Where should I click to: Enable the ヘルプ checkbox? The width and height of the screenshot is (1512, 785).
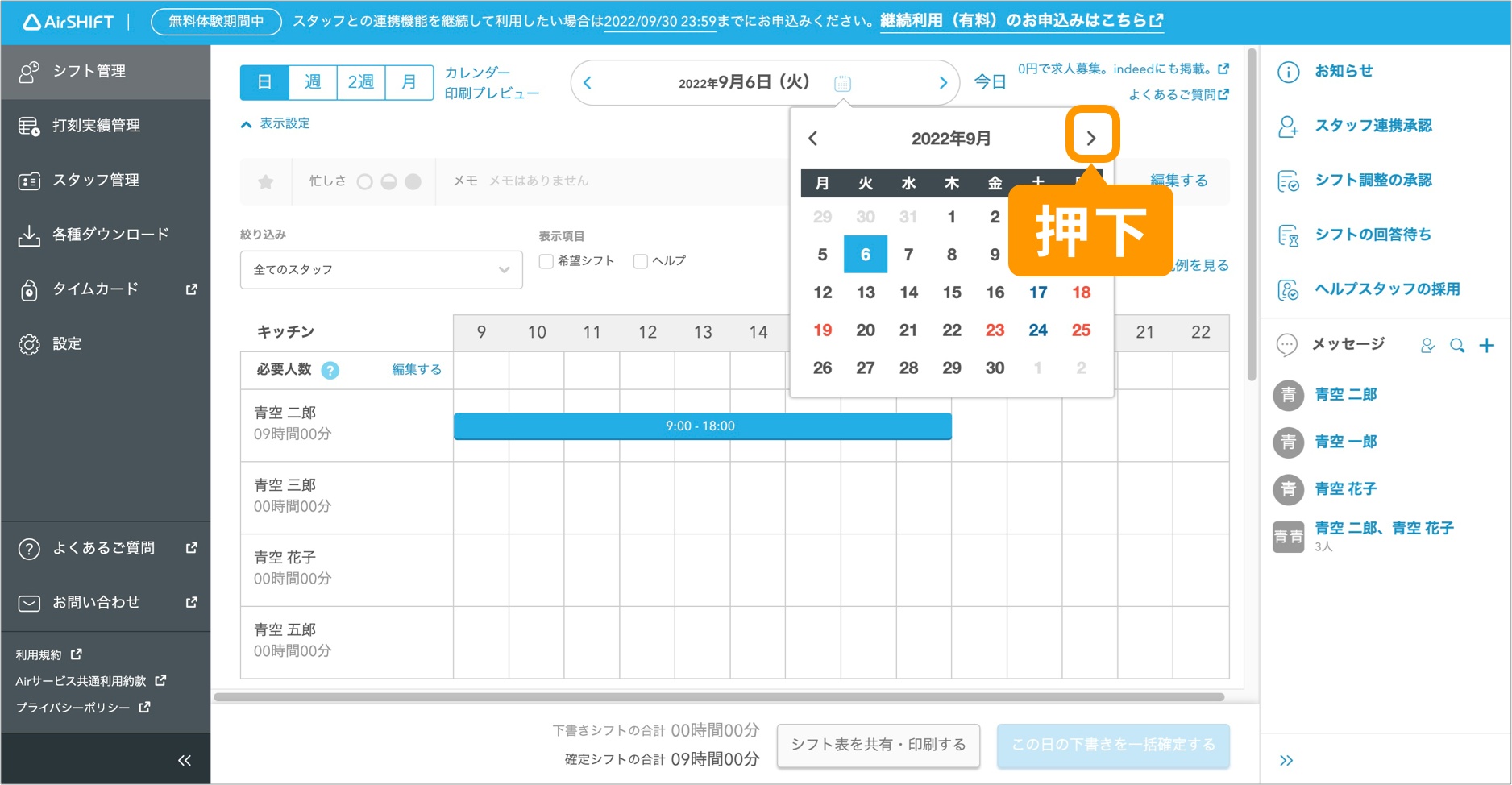point(640,260)
